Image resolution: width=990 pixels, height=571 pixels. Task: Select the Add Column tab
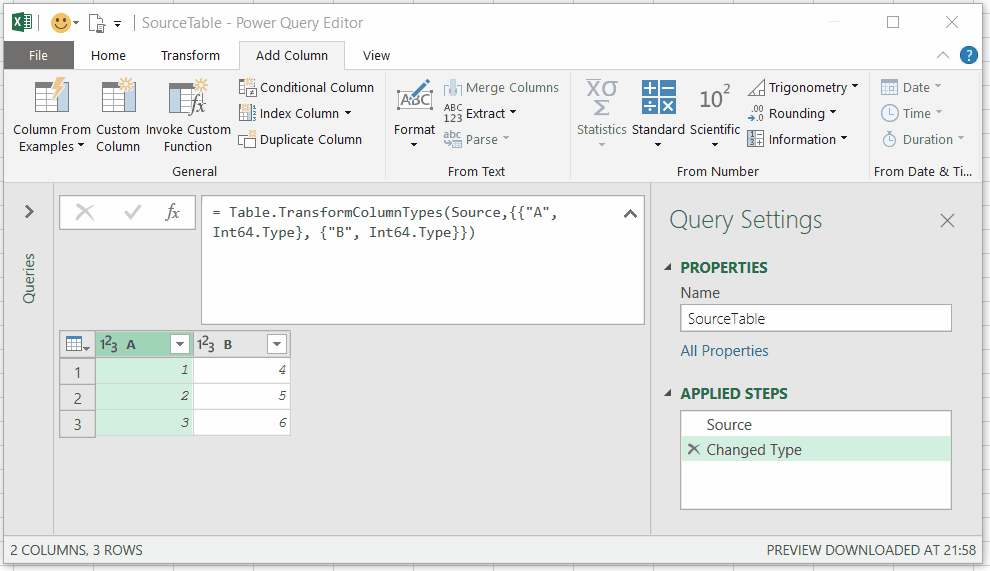coord(292,56)
